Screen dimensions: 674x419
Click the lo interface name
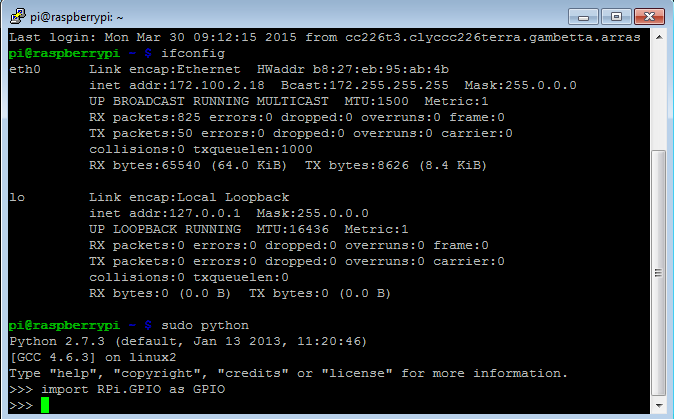[x=17, y=197]
